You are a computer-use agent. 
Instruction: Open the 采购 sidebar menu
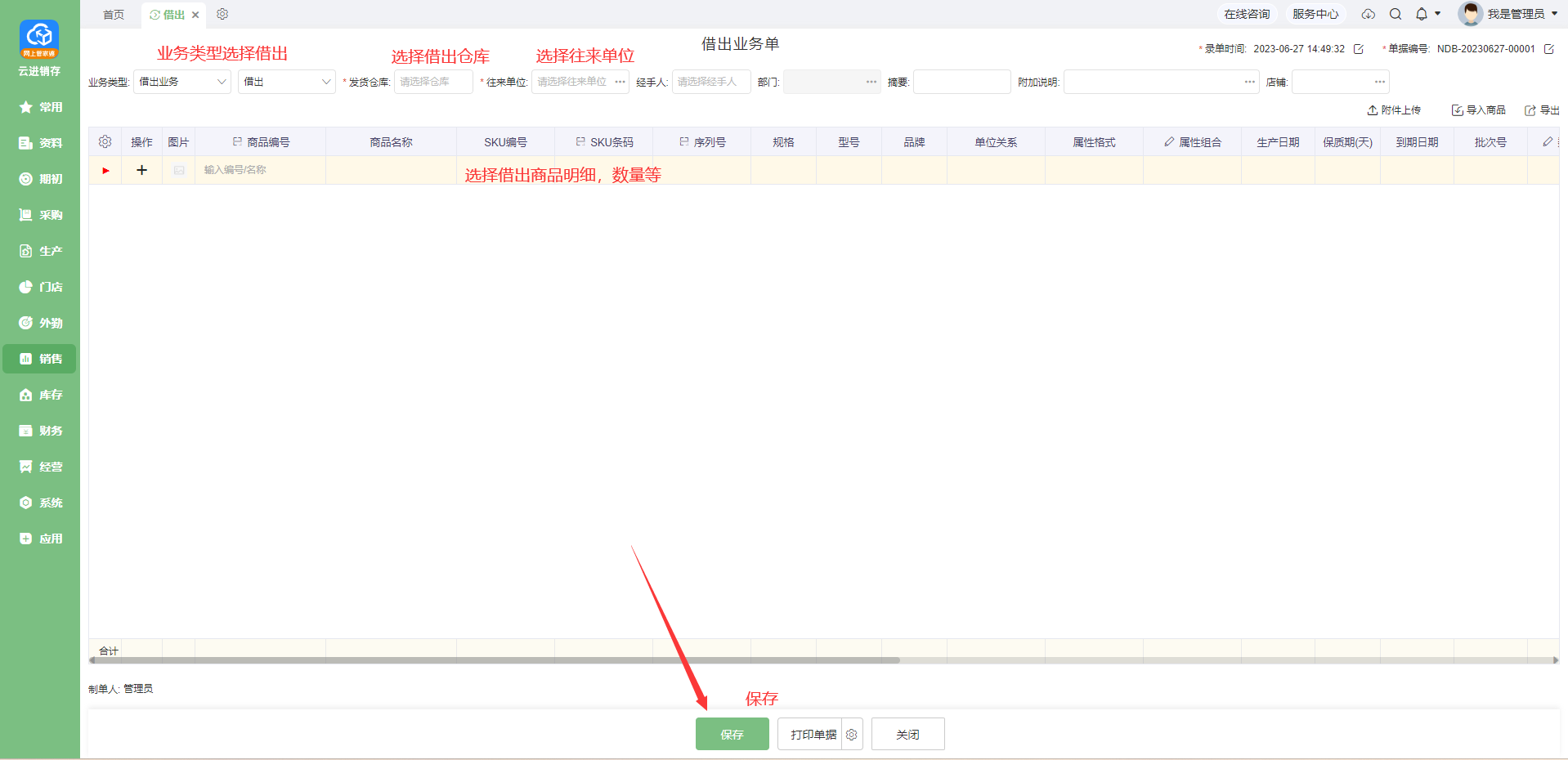click(x=40, y=215)
